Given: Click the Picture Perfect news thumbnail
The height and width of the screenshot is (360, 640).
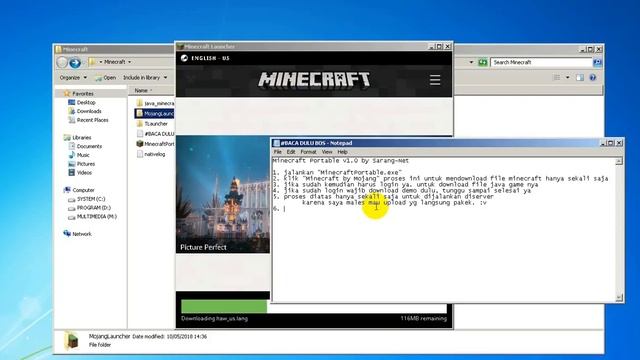Looking at the screenshot, I should [223, 195].
